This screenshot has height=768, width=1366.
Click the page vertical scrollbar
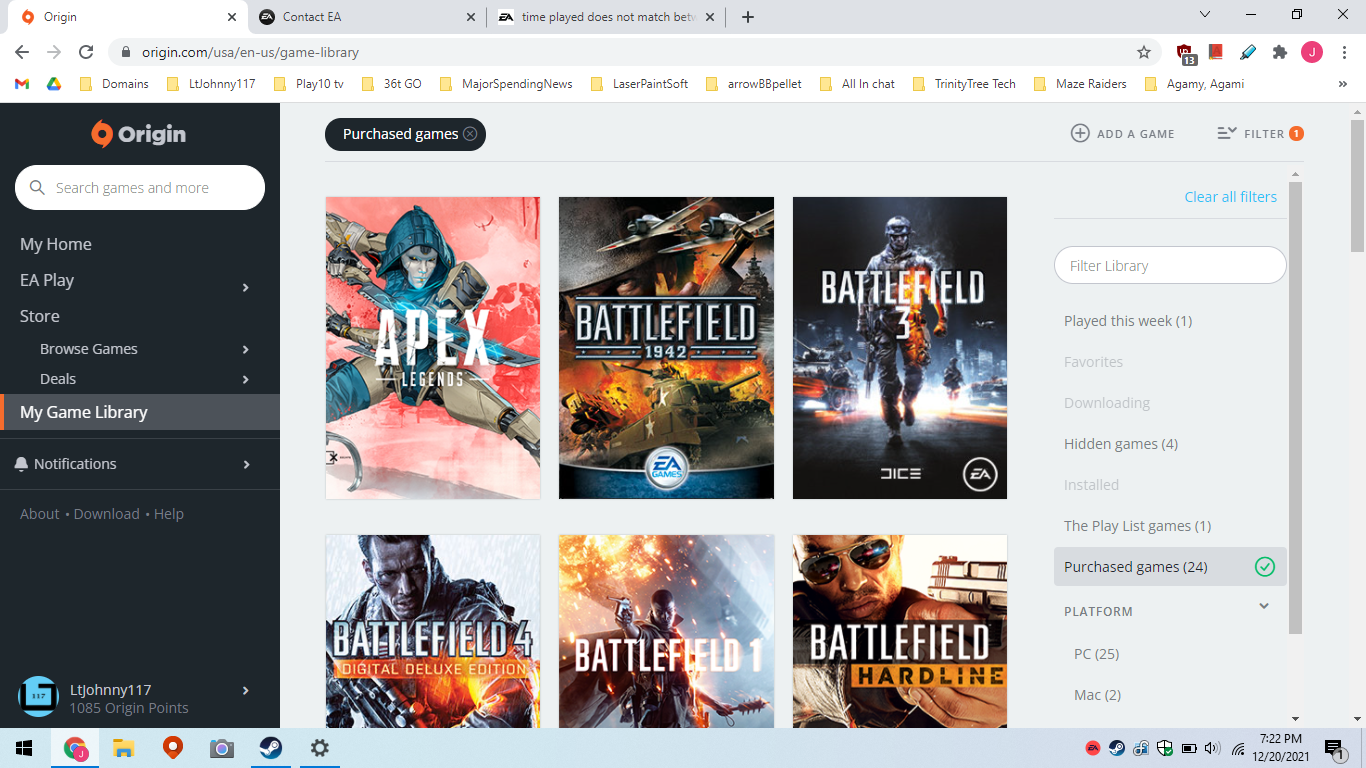click(1357, 185)
